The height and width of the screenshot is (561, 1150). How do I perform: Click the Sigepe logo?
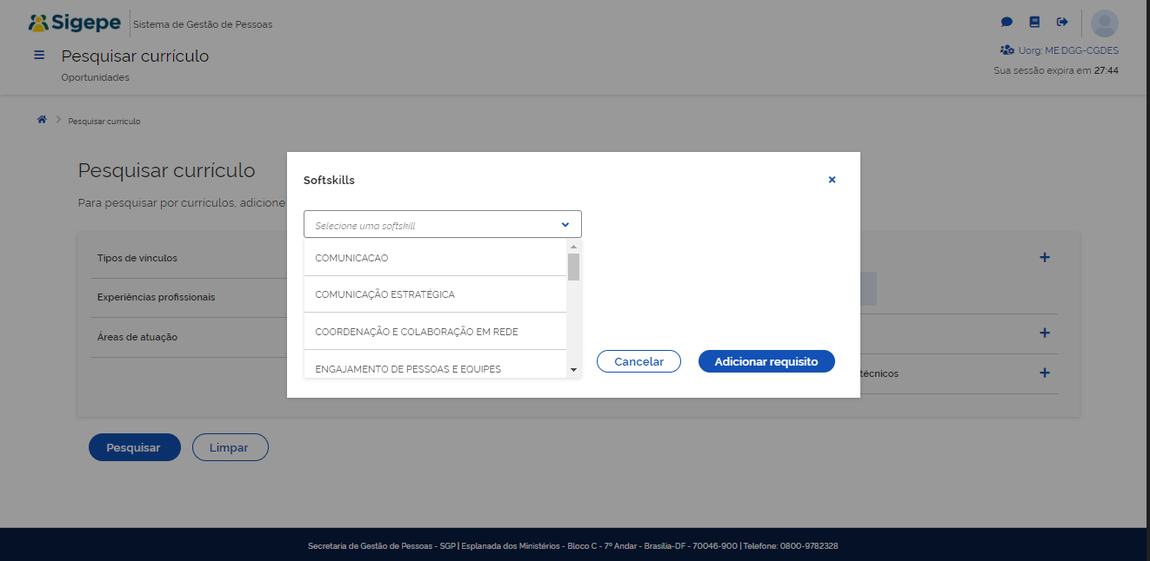pyautogui.click(x=75, y=23)
